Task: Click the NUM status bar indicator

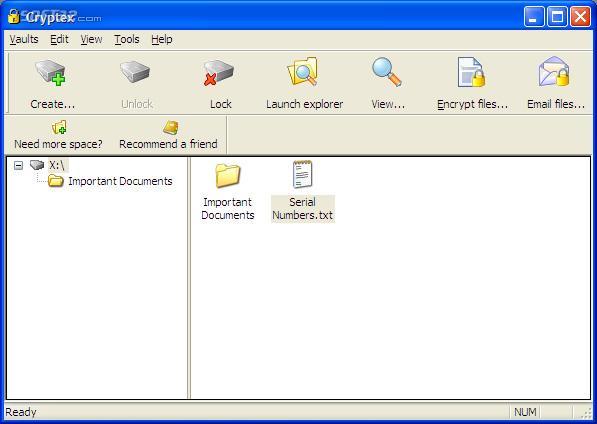Action: 525,412
